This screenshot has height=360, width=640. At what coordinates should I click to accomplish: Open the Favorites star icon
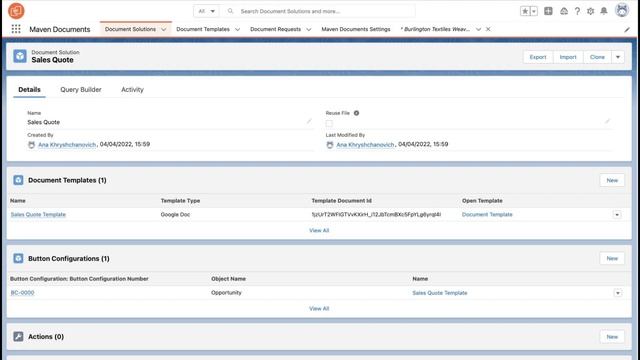pos(525,11)
